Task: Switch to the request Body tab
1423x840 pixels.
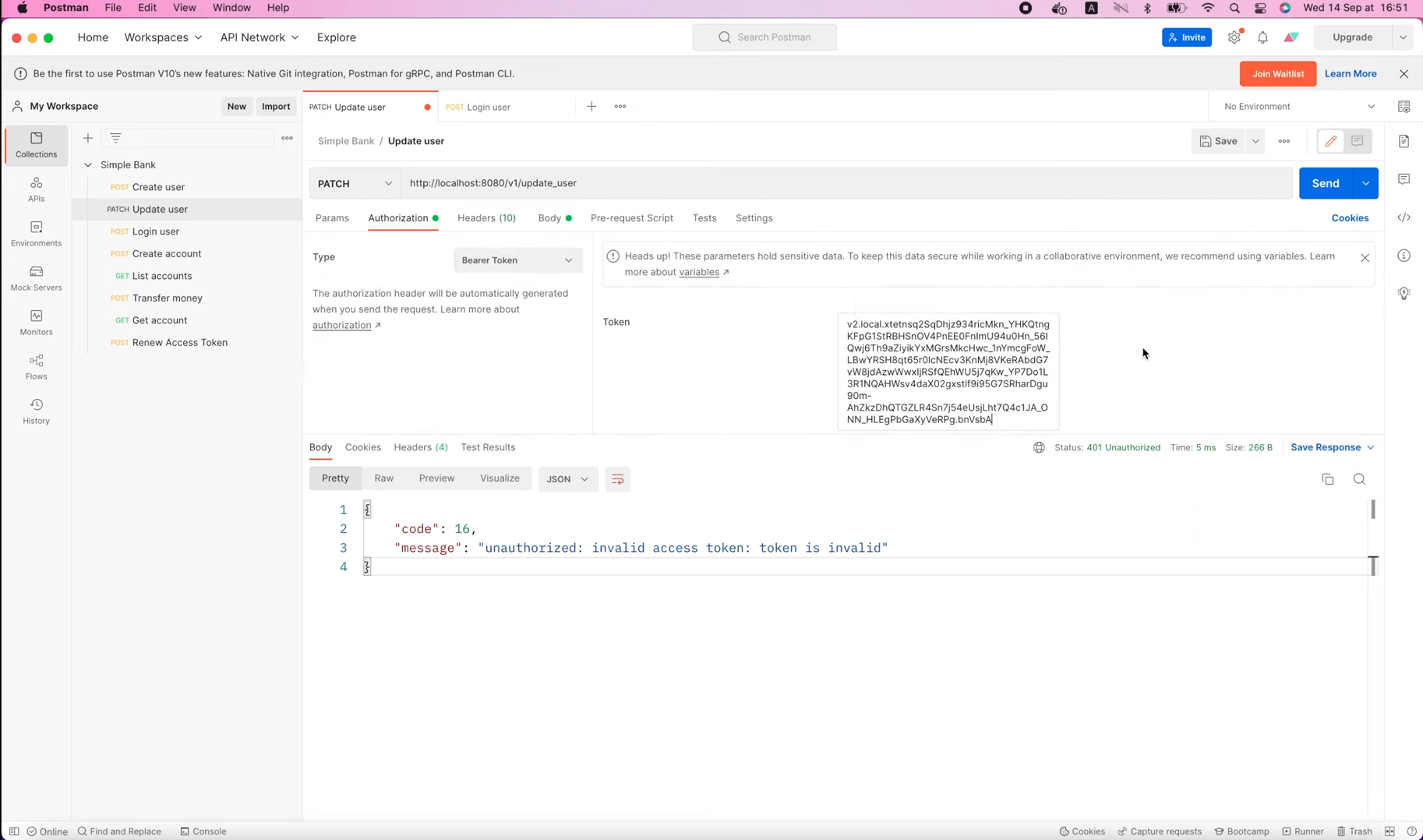Action: pos(554,218)
